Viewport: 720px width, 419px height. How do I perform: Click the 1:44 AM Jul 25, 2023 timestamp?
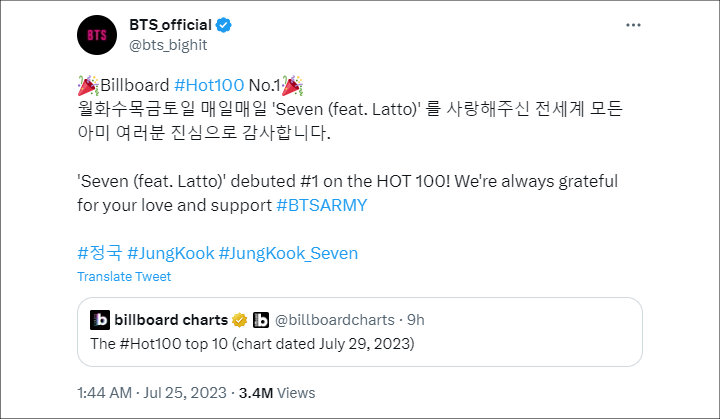coord(152,393)
